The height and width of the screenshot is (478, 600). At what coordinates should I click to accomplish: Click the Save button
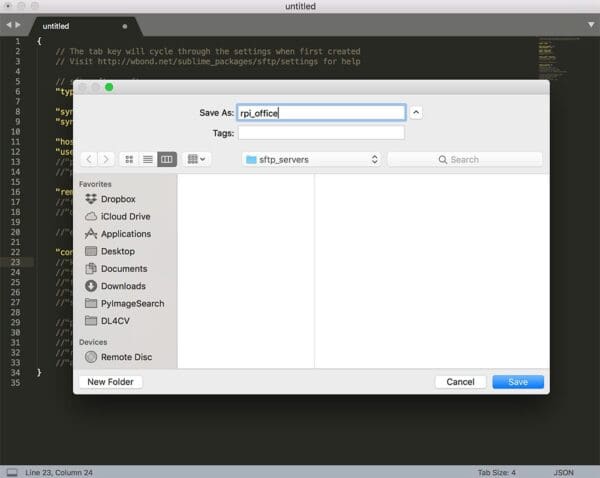pyautogui.click(x=518, y=382)
